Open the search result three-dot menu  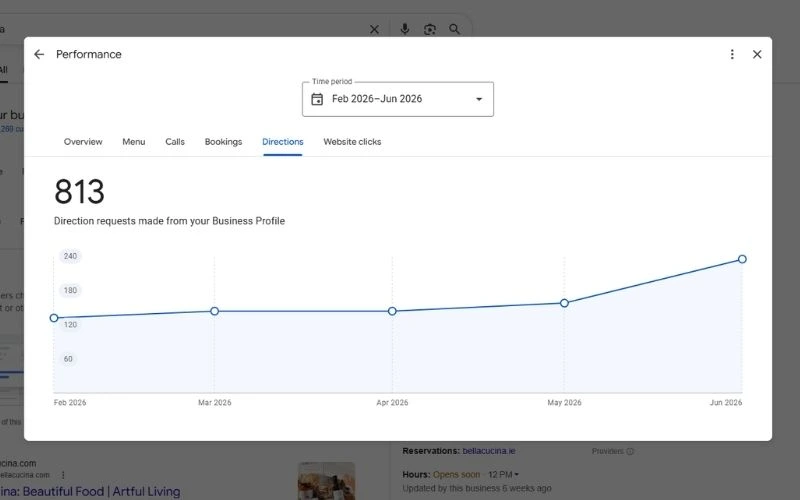63,475
